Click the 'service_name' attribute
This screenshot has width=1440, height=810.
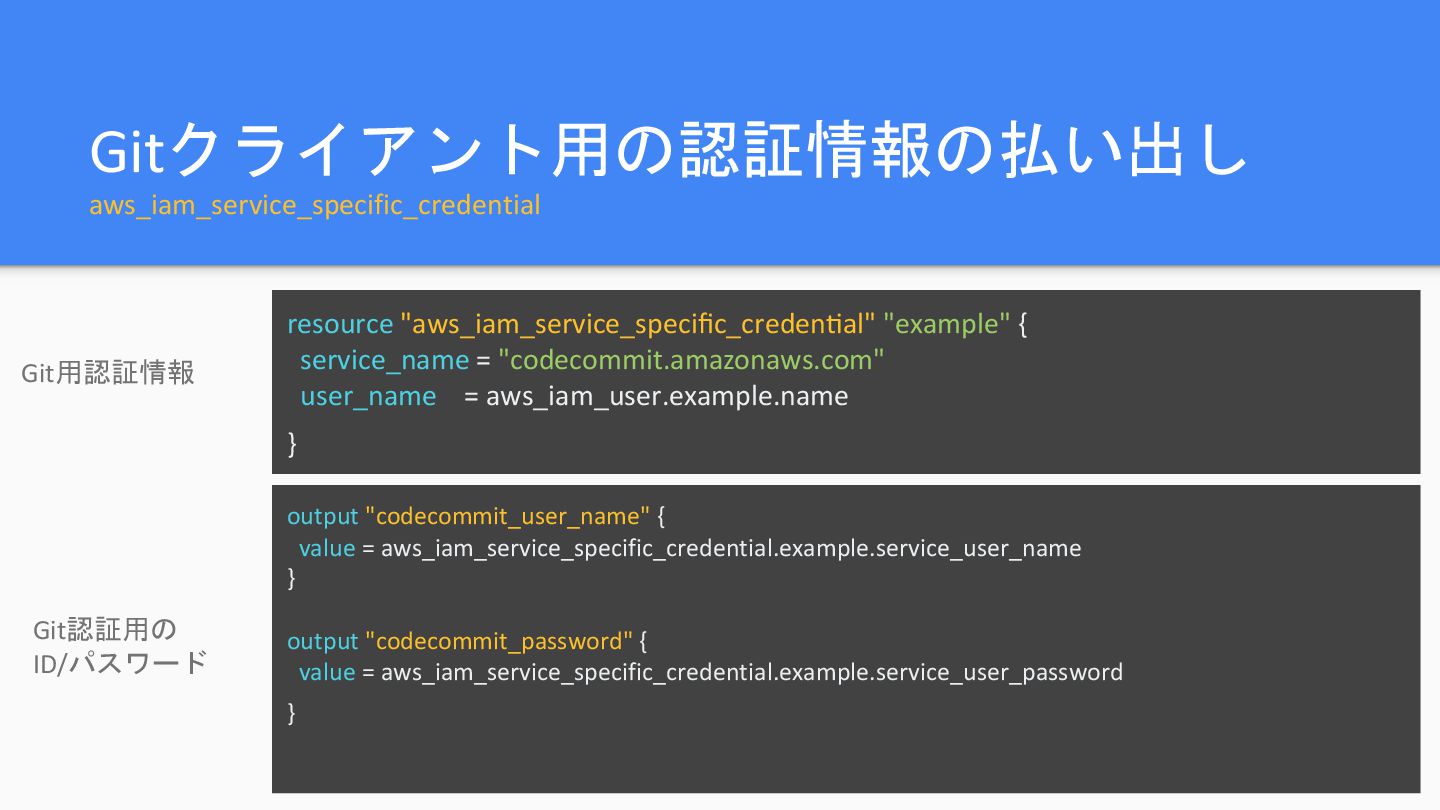[x=385, y=360]
